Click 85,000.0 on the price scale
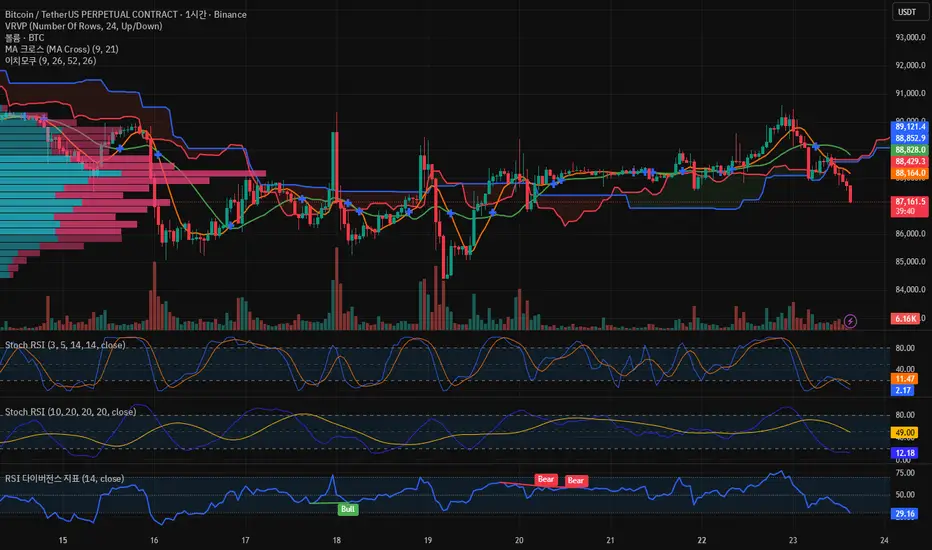 pos(911,262)
